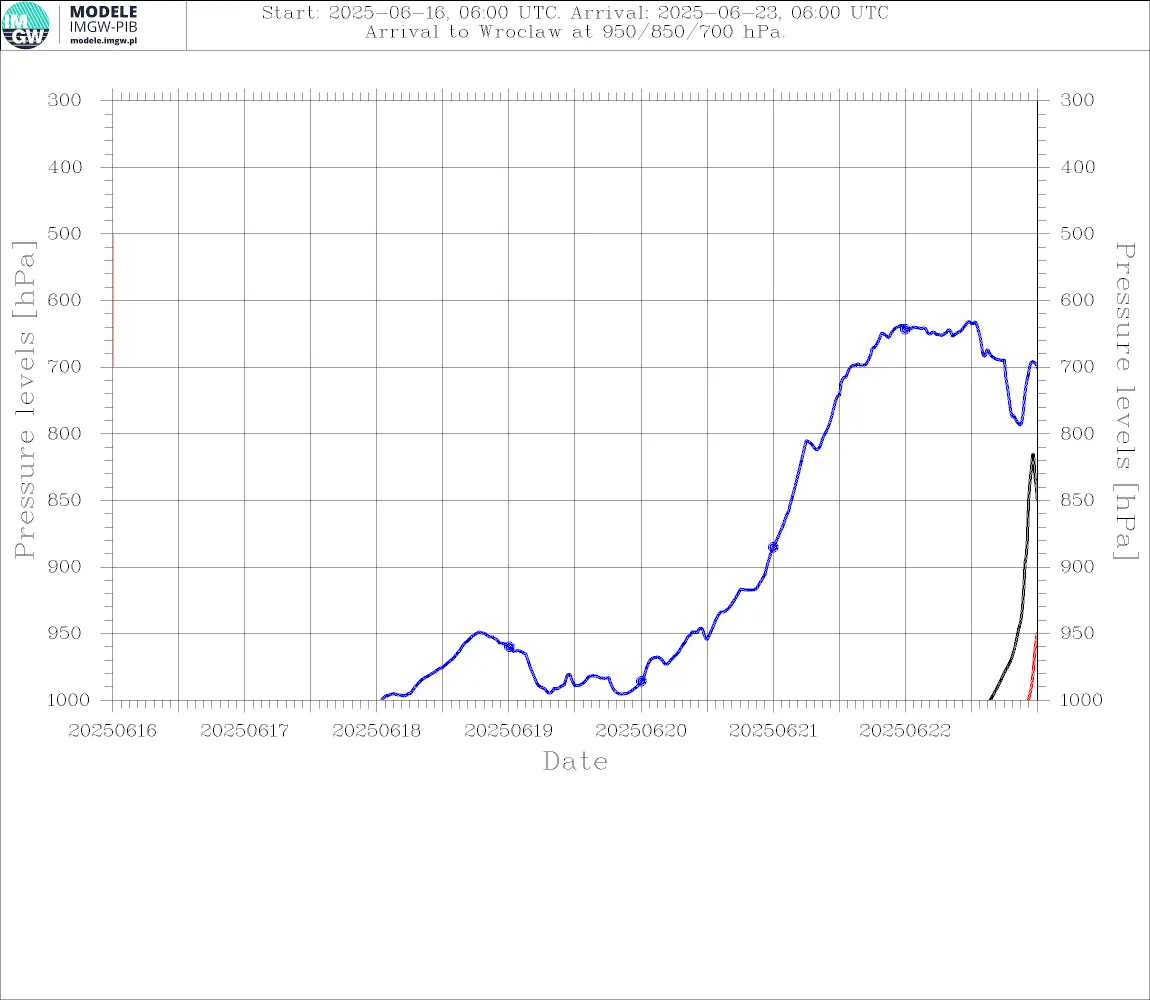Image resolution: width=1150 pixels, height=1000 pixels.
Task: Click the right 'Pressure levels [hPa]' axis title
Action: click(1126, 401)
